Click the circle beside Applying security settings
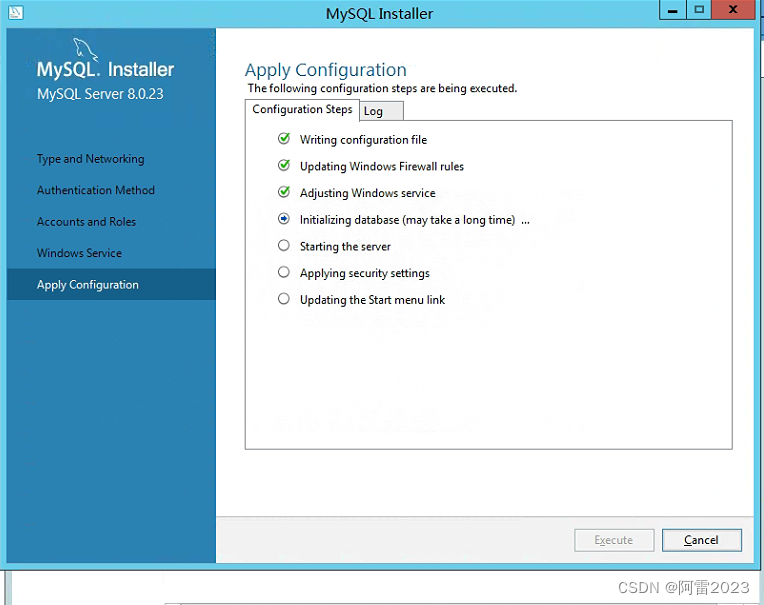The width and height of the screenshot is (764, 605). 284,272
